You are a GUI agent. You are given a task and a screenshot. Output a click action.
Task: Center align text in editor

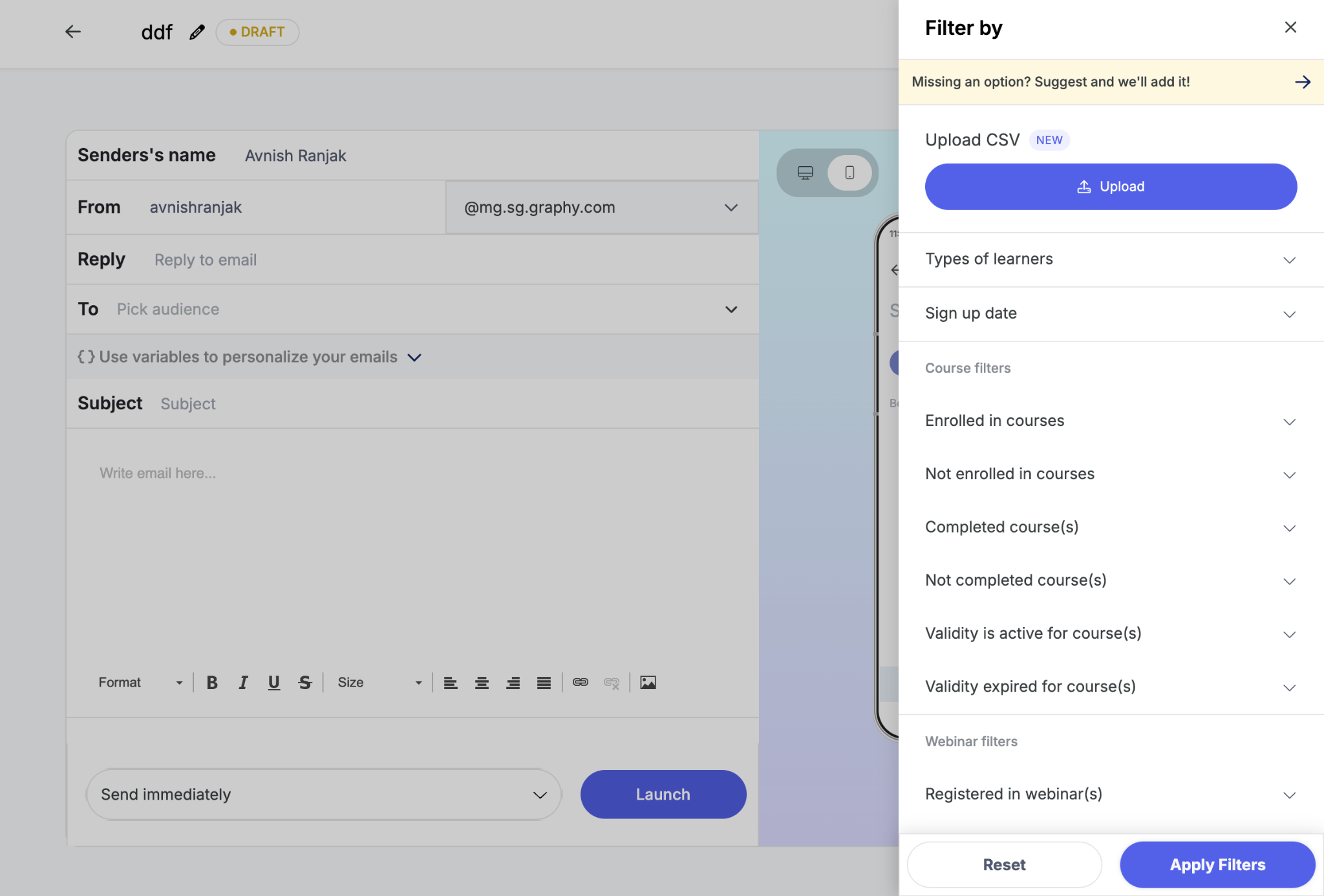482,683
